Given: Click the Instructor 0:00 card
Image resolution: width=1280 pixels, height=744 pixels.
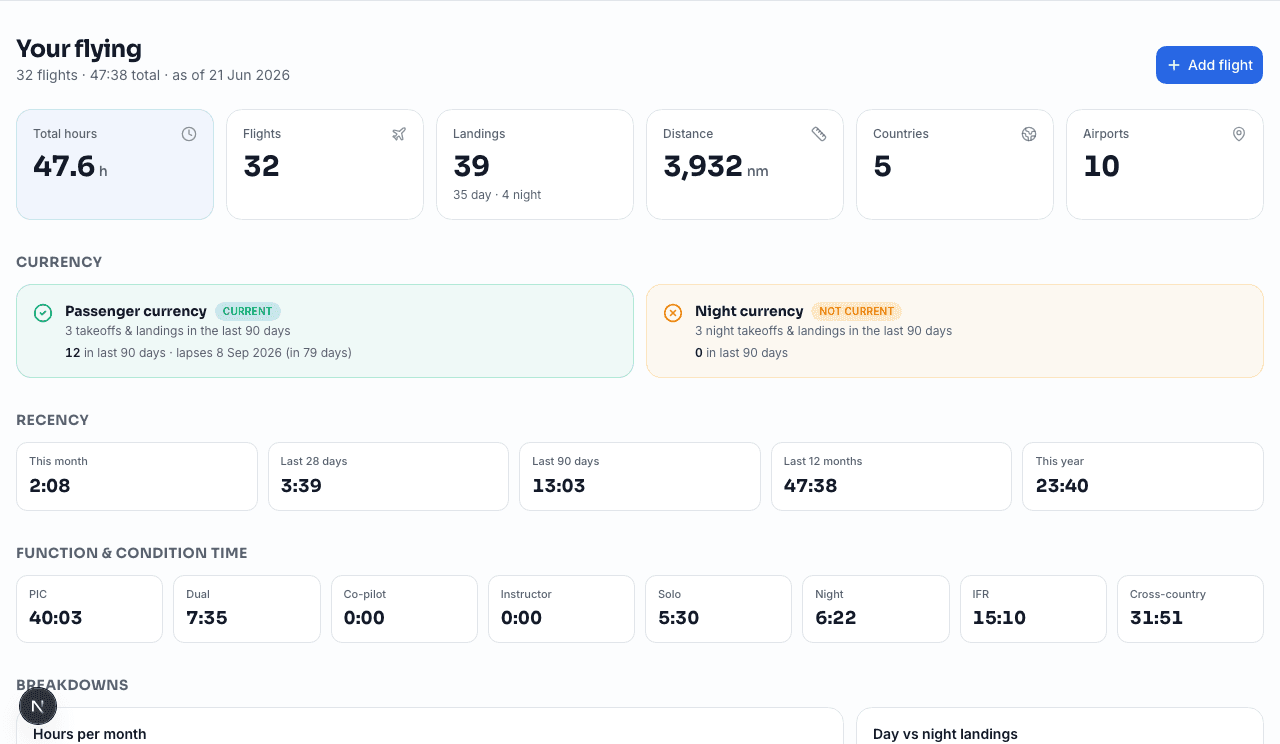Looking at the screenshot, I should tap(561, 609).
